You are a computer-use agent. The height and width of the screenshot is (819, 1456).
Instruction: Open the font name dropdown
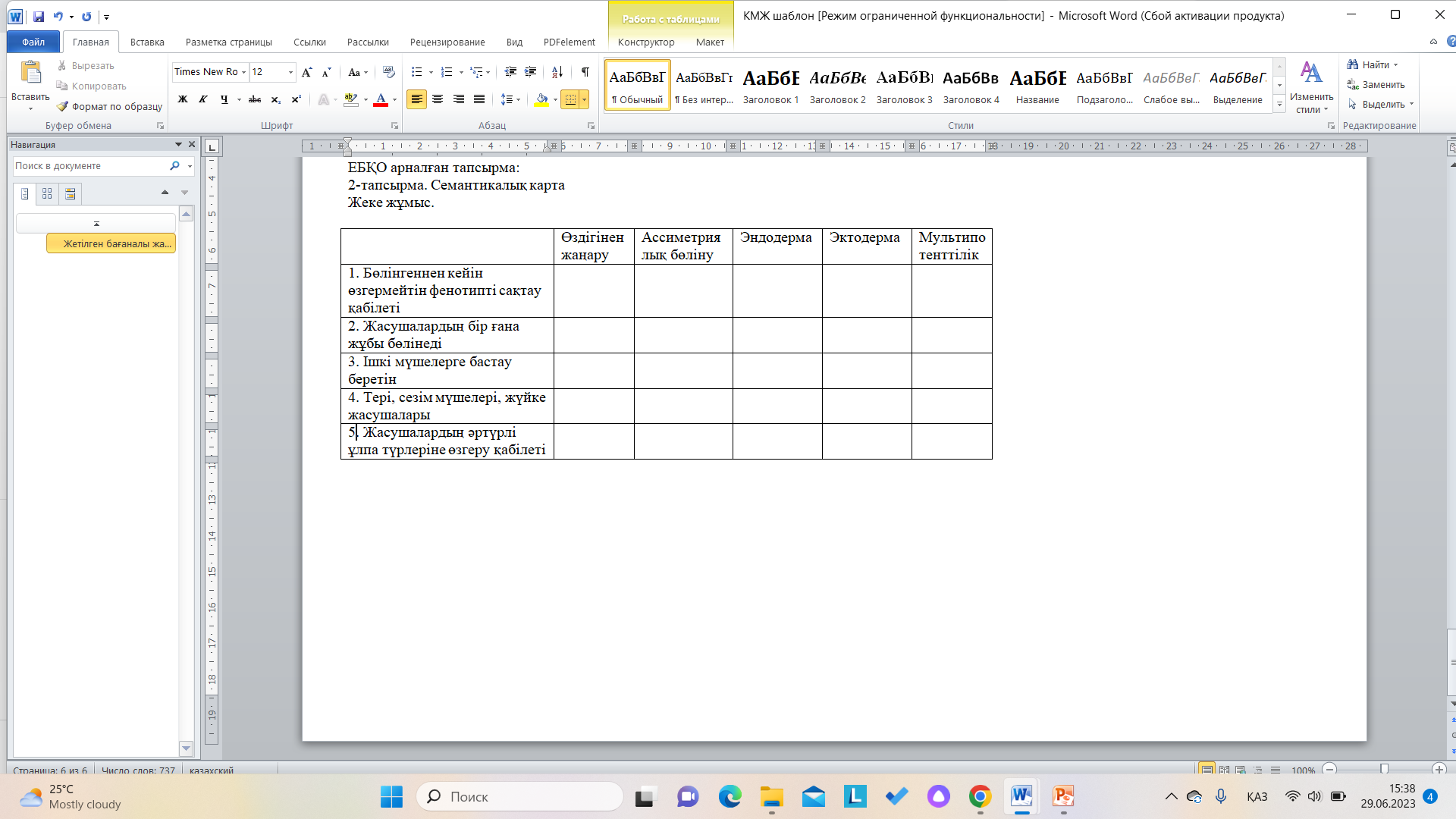tap(244, 72)
